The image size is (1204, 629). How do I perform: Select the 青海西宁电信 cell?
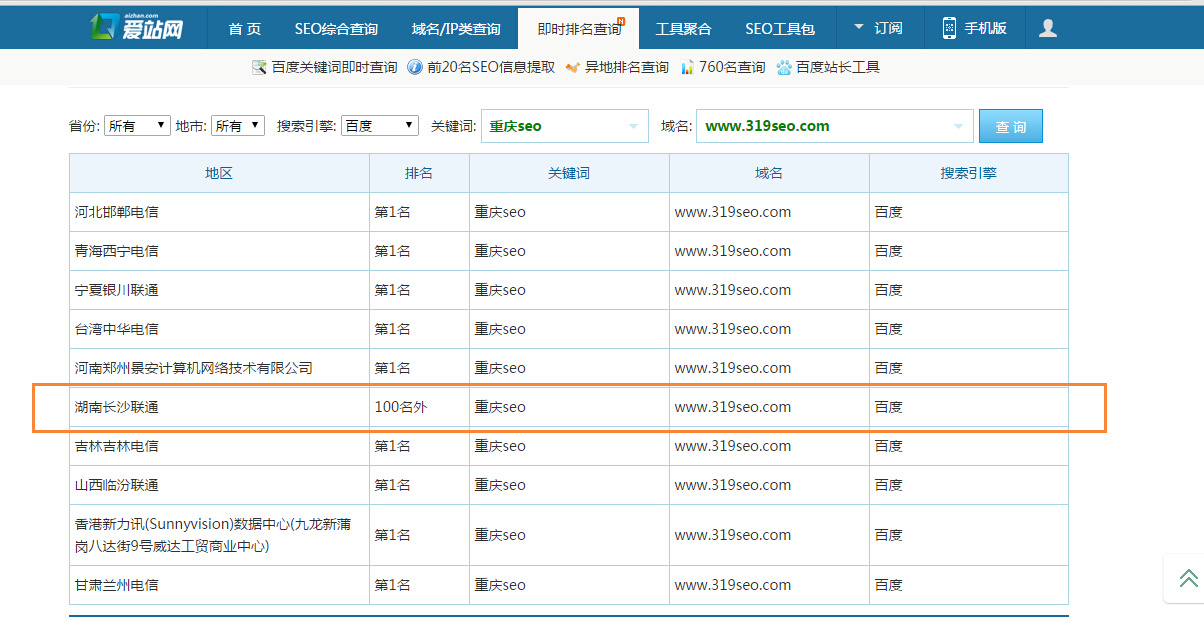[219, 251]
